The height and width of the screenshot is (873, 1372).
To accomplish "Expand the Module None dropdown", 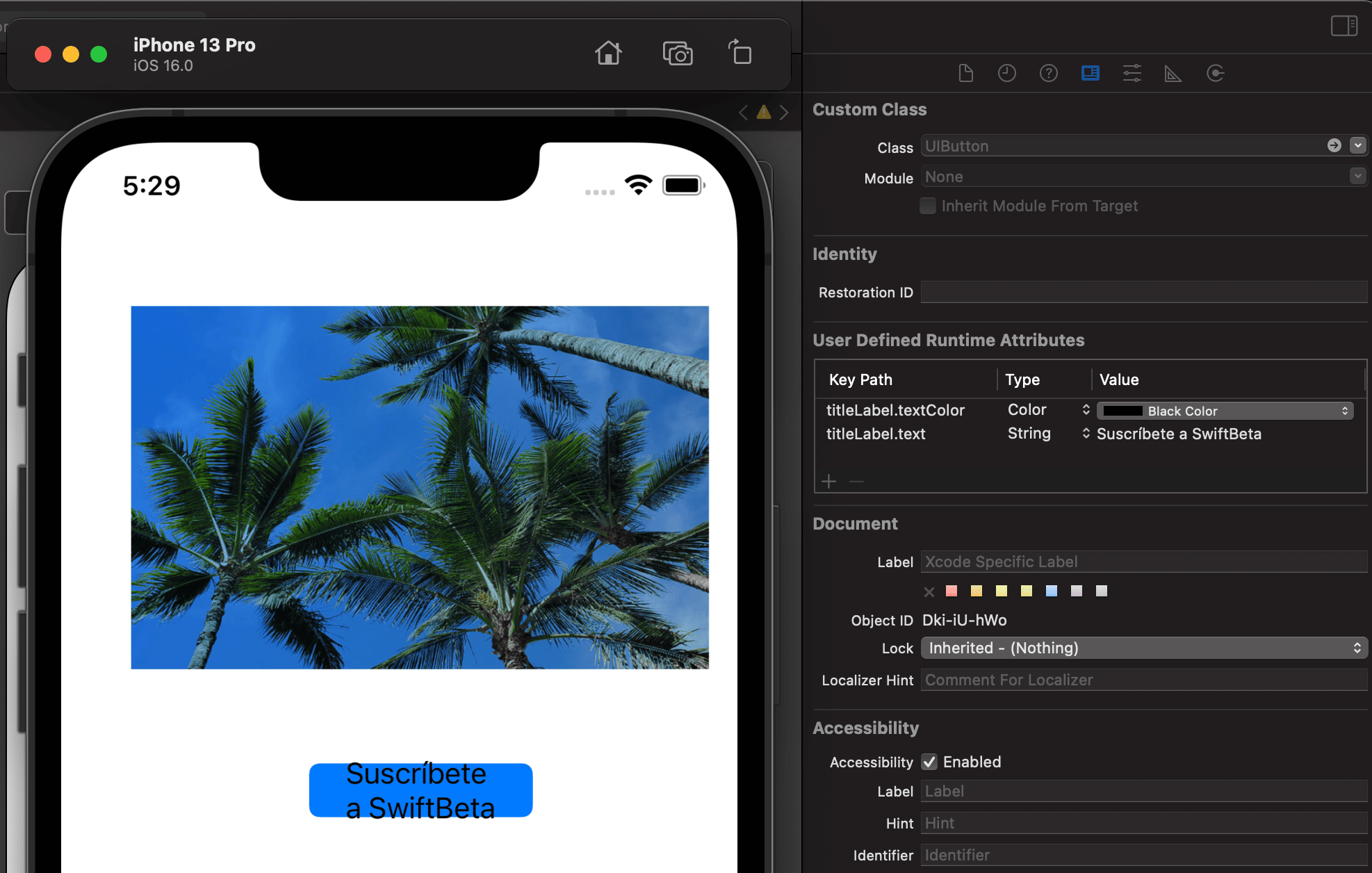I will tap(1357, 176).
